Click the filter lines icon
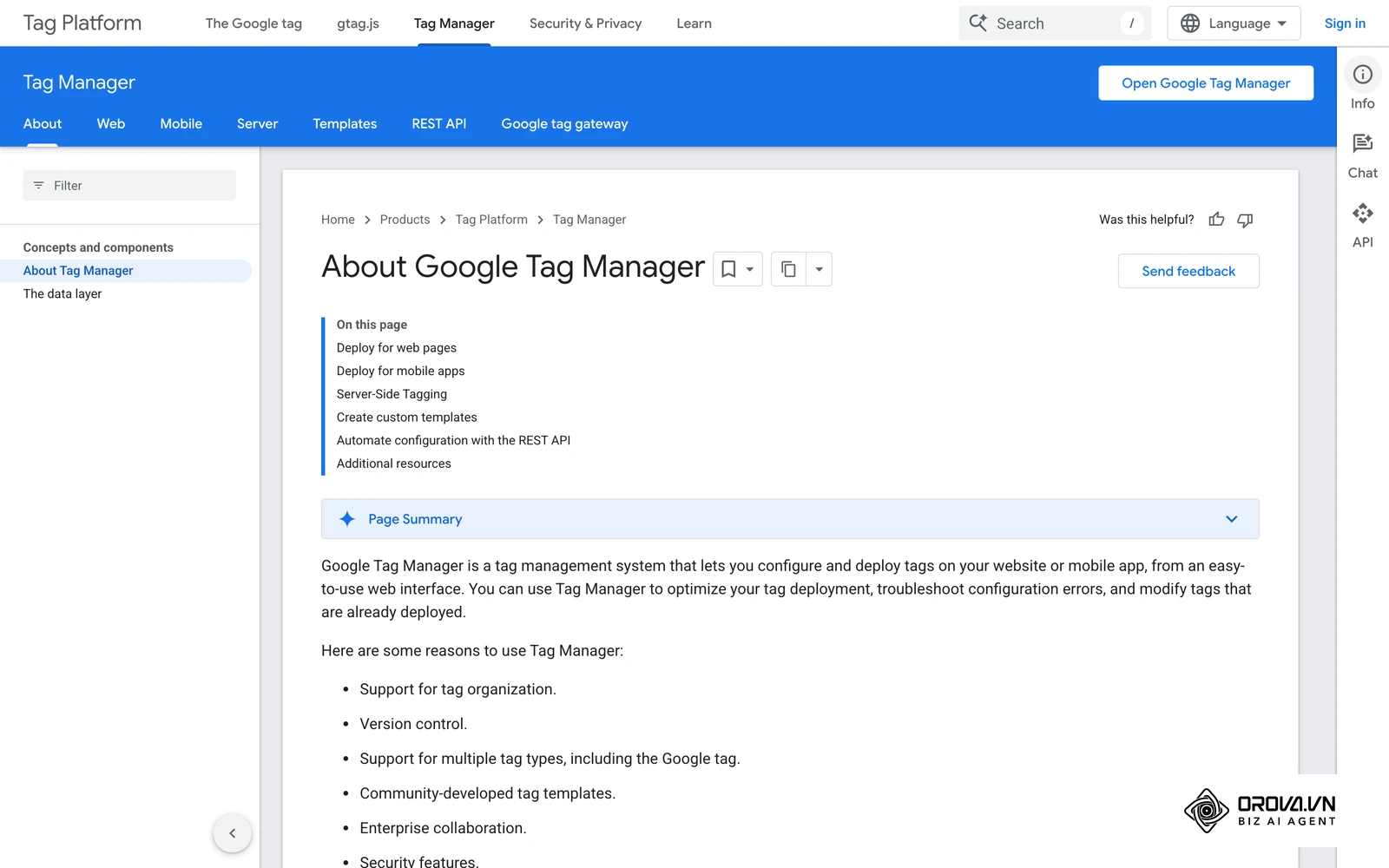The image size is (1389, 868). click(38, 186)
